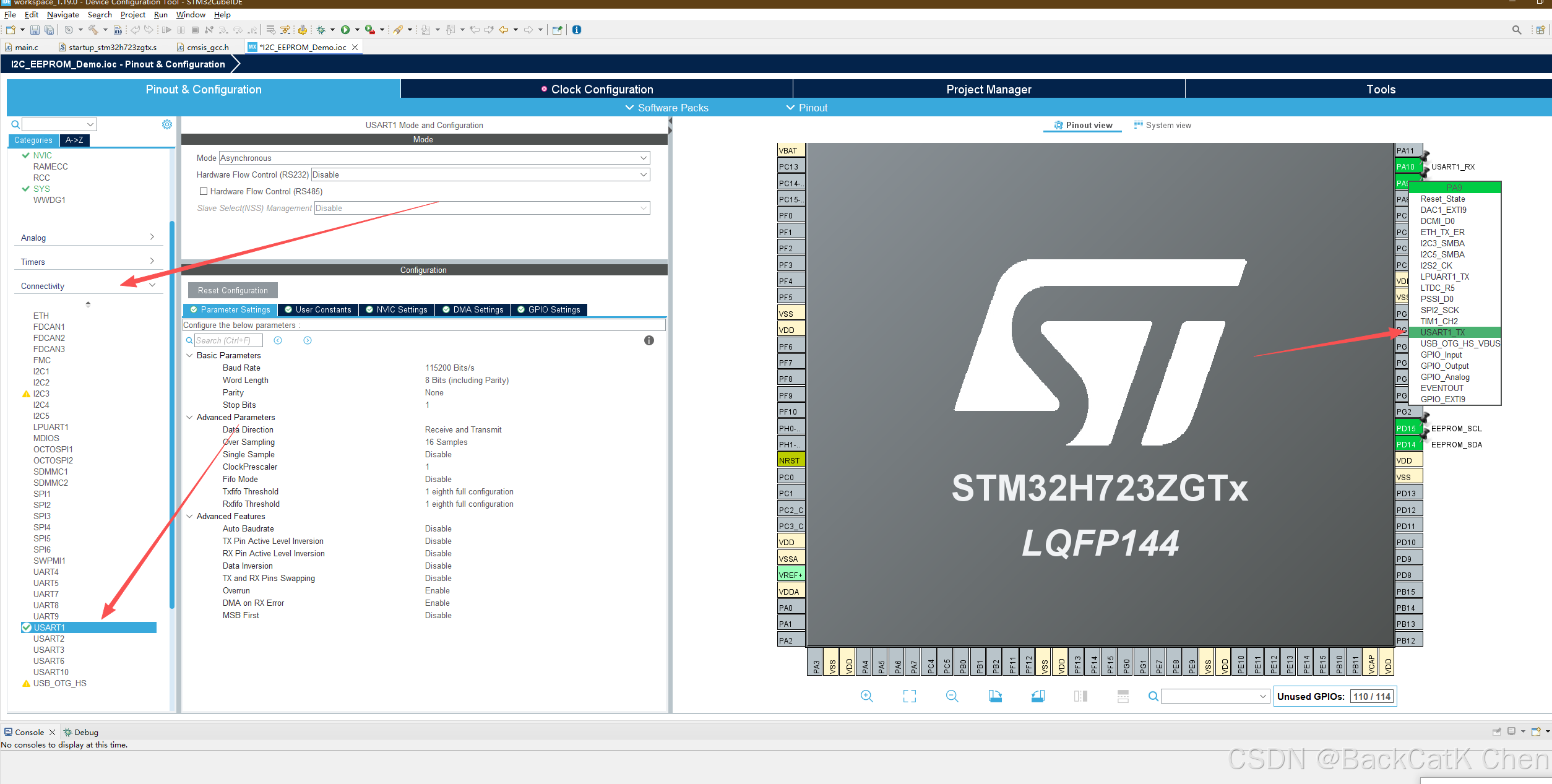Click the magnifier search icon at top right
This screenshot has height=784, width=1552.
(1516, 30)
